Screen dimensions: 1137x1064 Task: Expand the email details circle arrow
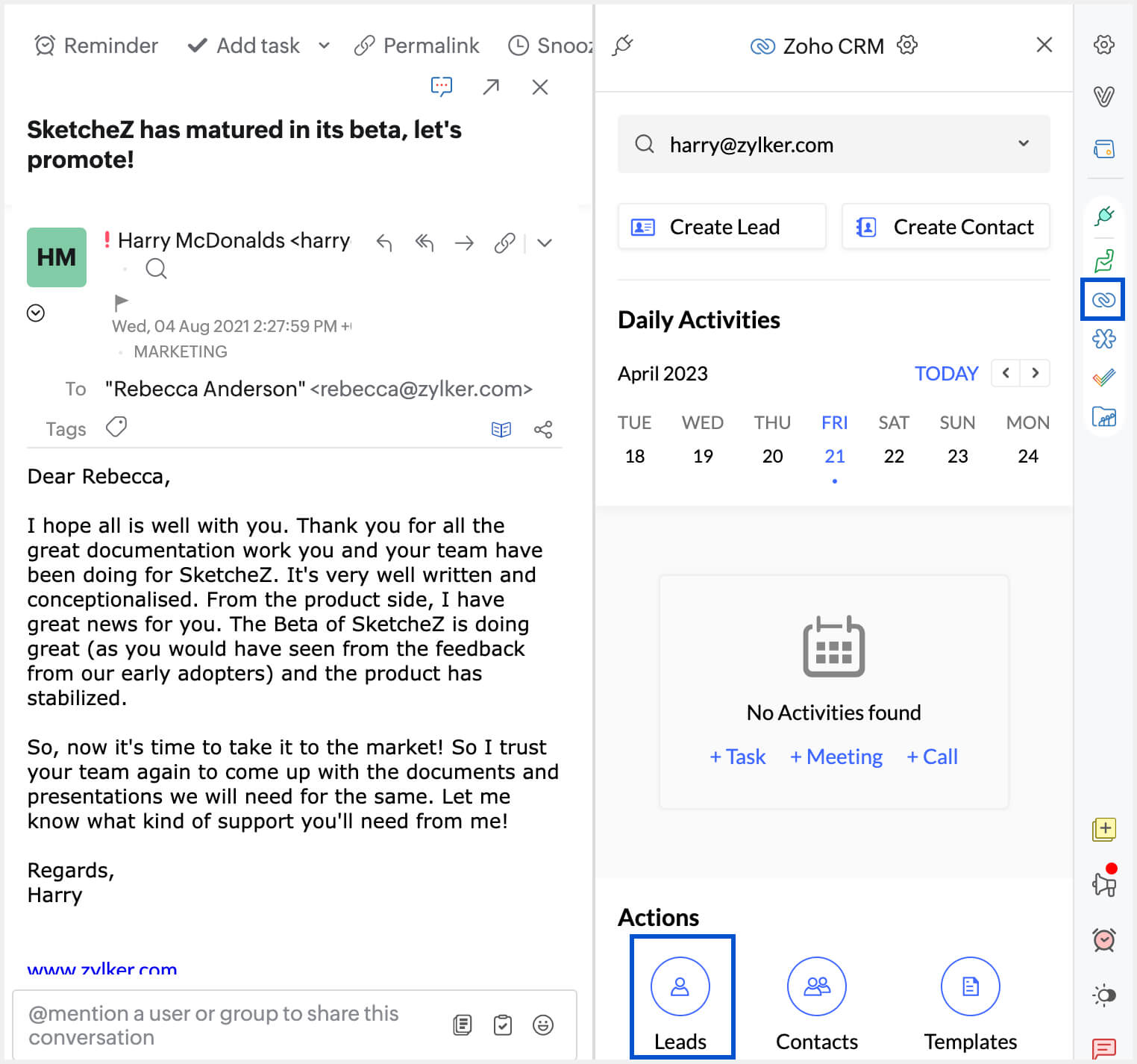[x=36, y=313]
